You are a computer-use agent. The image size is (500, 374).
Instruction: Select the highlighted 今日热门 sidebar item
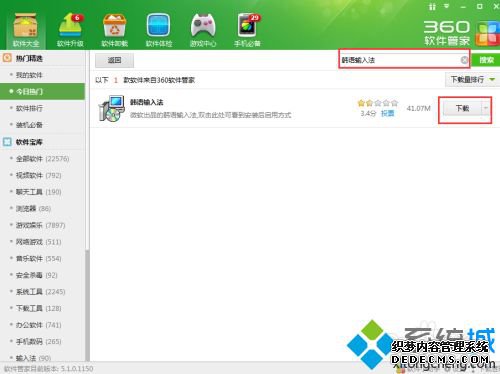coord(43,91)
